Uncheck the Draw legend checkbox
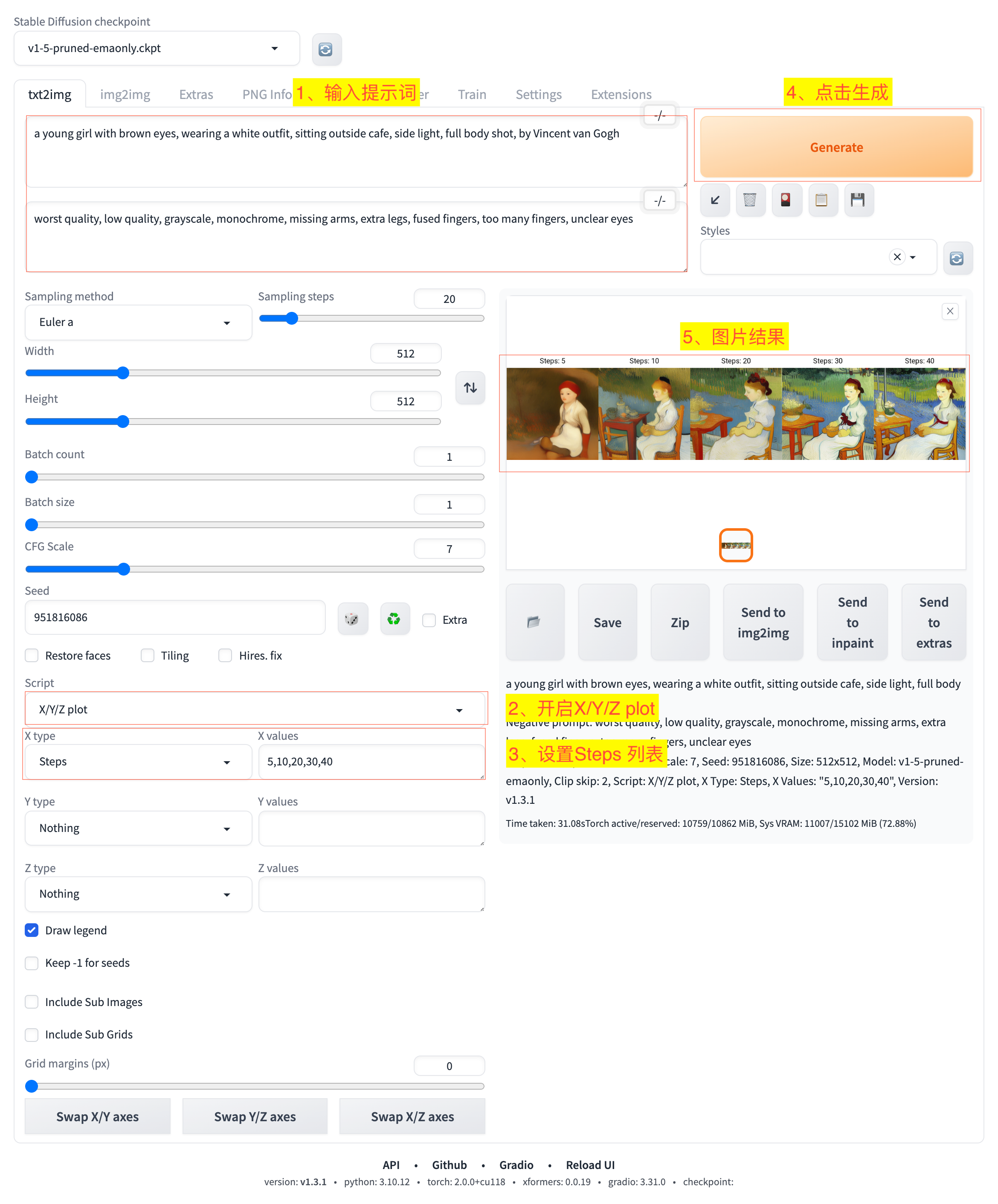 [x=32, y=930]
